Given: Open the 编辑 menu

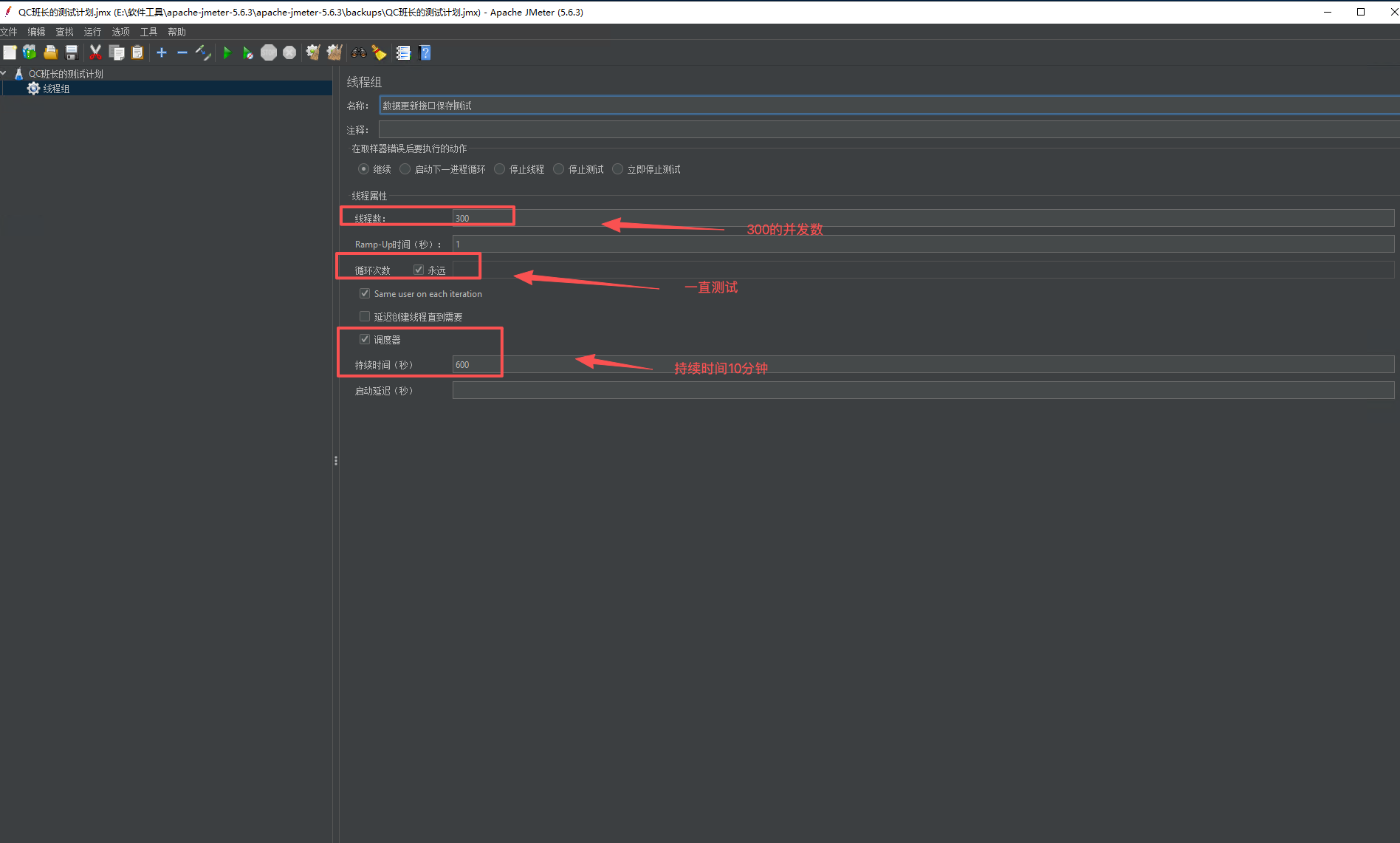Looking at the screenshot, I should coord(36,32).
